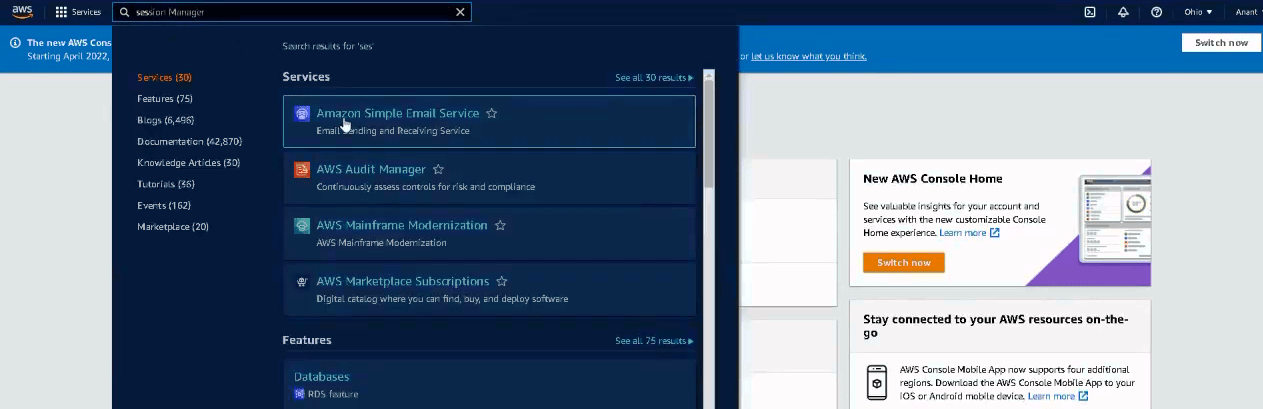
Task: Click Switch now in the blue banner
Action: pos(1221,43)
